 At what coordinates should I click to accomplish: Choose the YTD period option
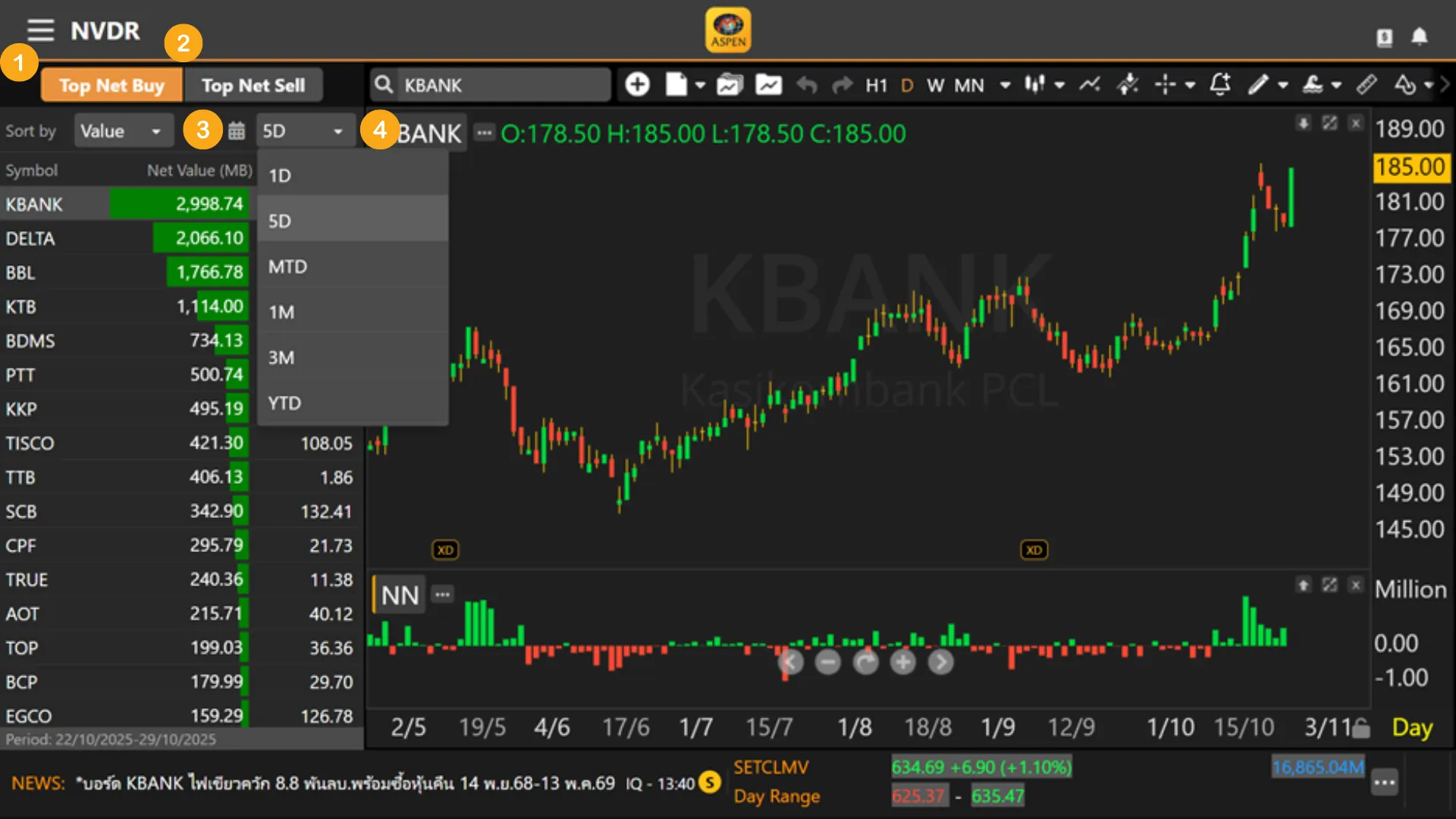pyautogui.click(x=284, y=403)
